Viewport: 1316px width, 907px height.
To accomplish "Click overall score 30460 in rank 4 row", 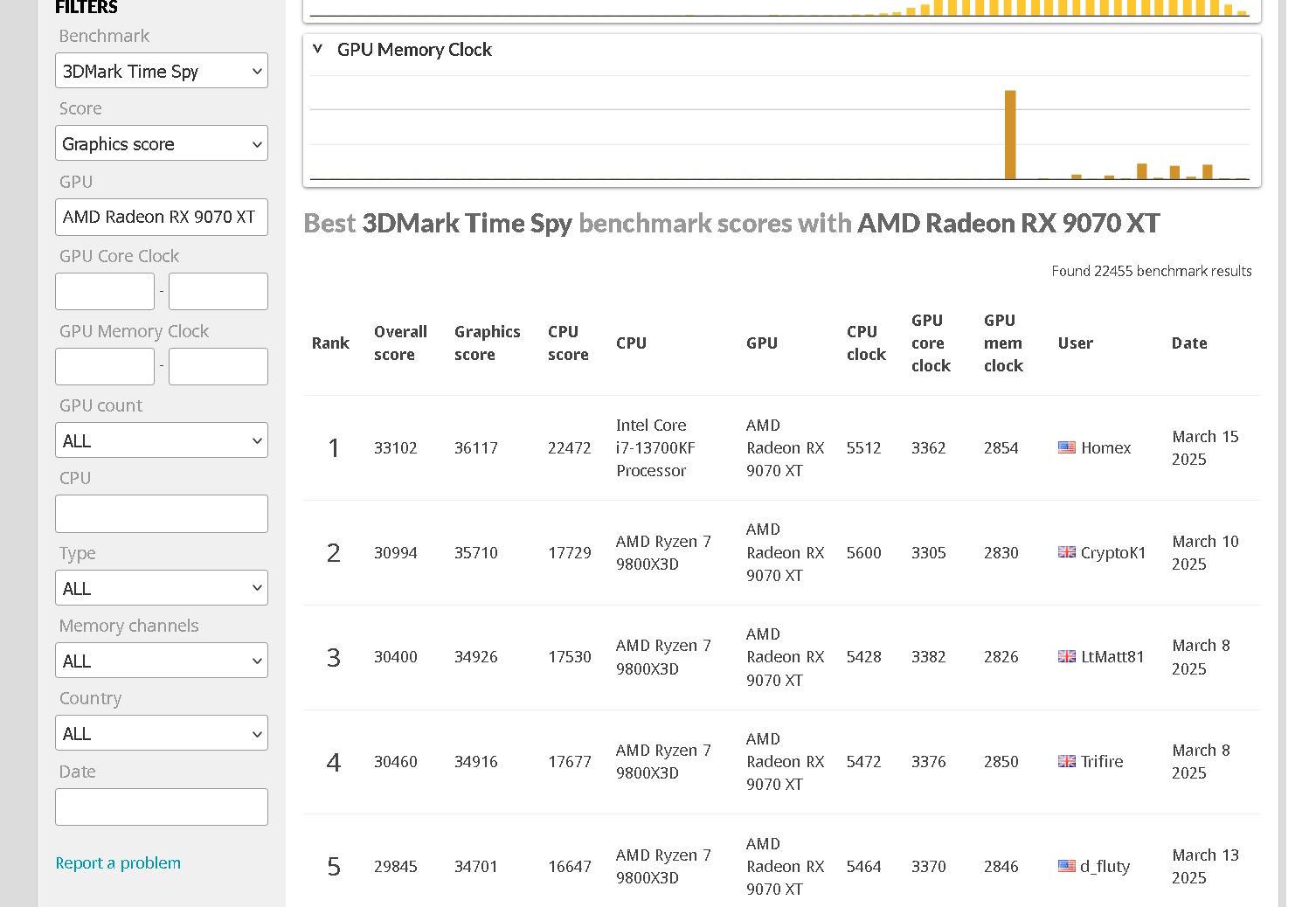I will (x=396, y=761).
